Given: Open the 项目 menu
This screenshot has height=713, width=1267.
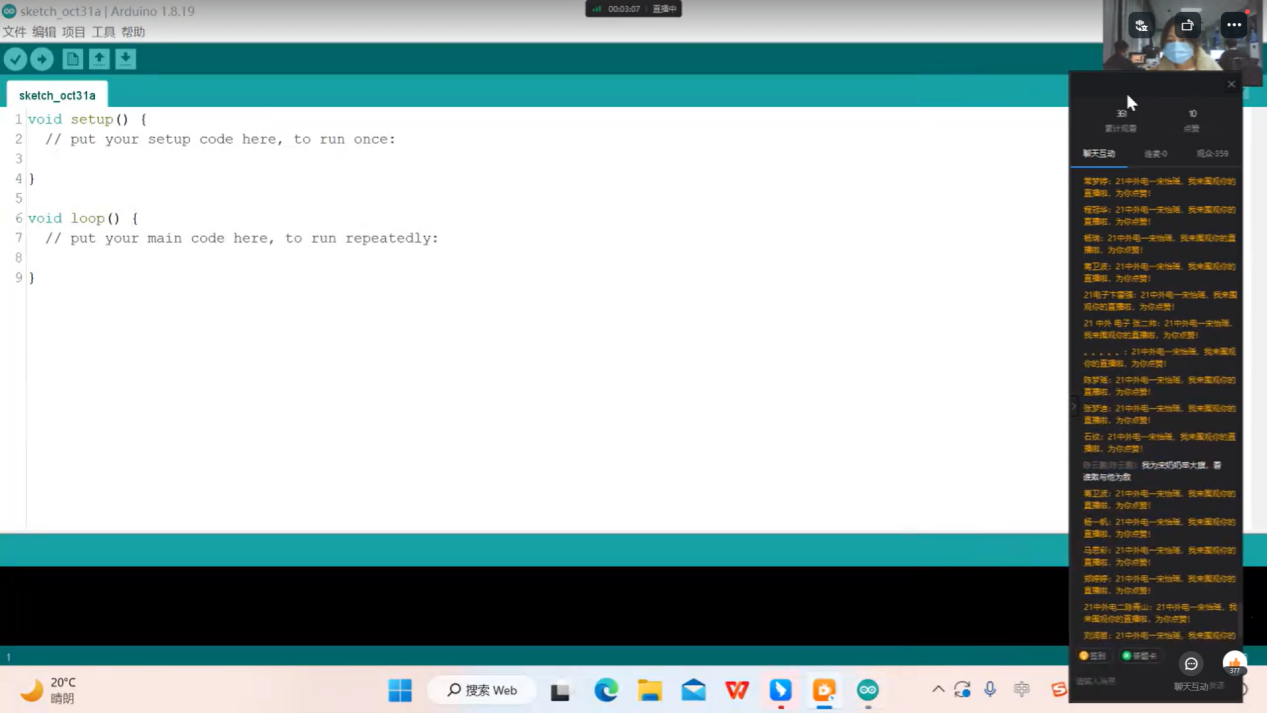Looking at the screenshot, I should tap(74, 32).
